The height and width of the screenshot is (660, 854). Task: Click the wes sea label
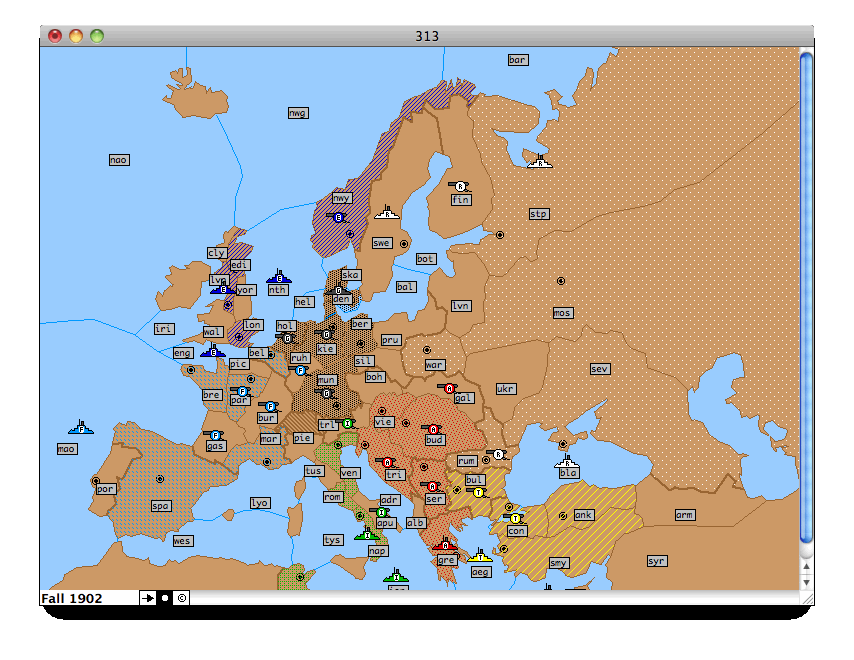[182, 541]
